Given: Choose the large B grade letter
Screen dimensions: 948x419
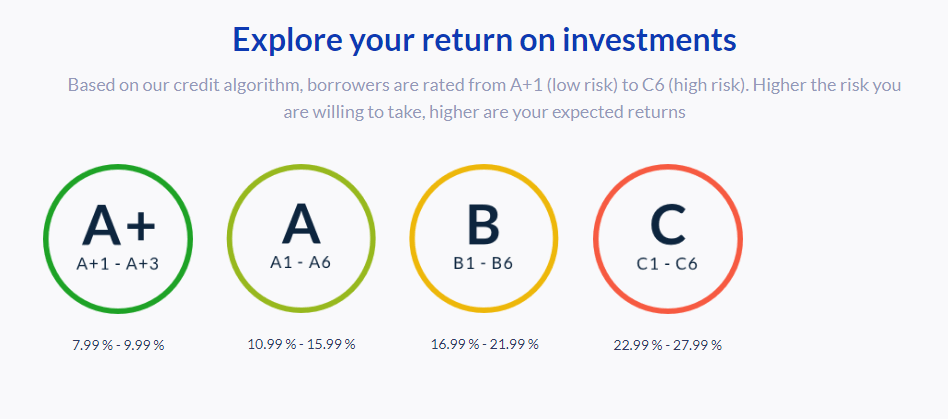Looking at the screenshot, I should pos(484,224).
